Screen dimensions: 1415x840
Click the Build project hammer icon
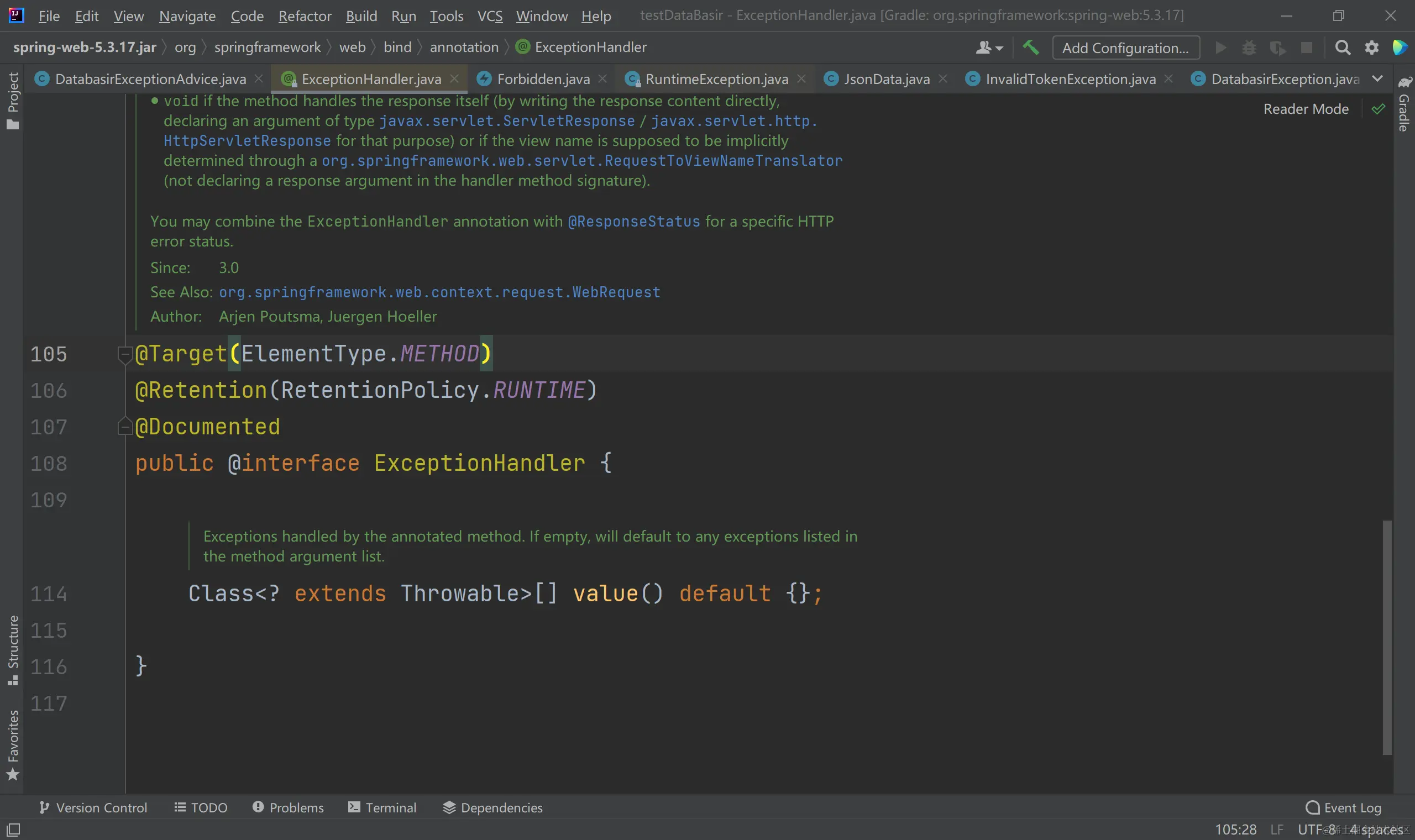click(1030, 48)
